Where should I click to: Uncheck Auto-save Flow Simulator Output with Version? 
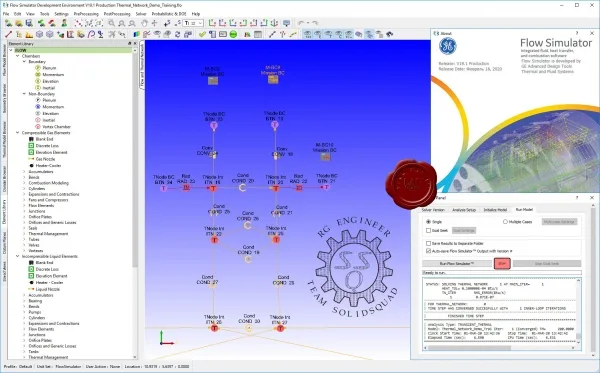tap(428, 251)
